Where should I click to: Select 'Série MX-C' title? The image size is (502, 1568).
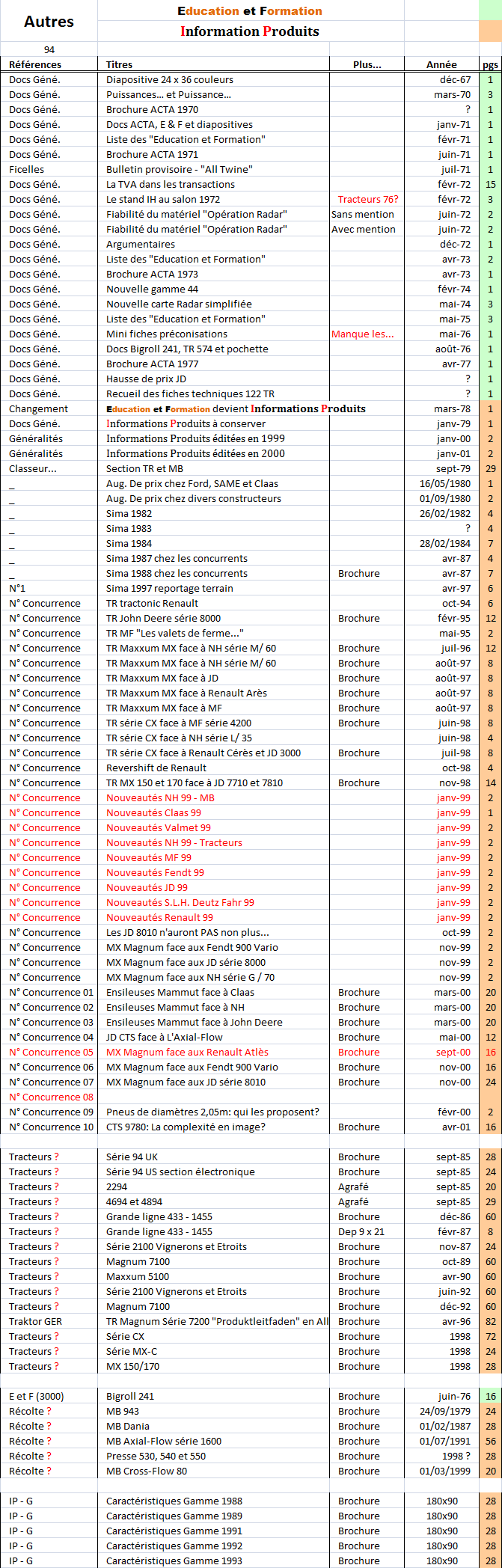pyautogui.click(x=132, y=1351)
